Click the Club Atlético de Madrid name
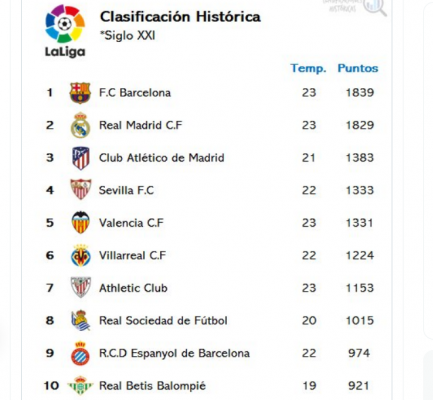Screen dimensions: 433x400 coord(162,158)
